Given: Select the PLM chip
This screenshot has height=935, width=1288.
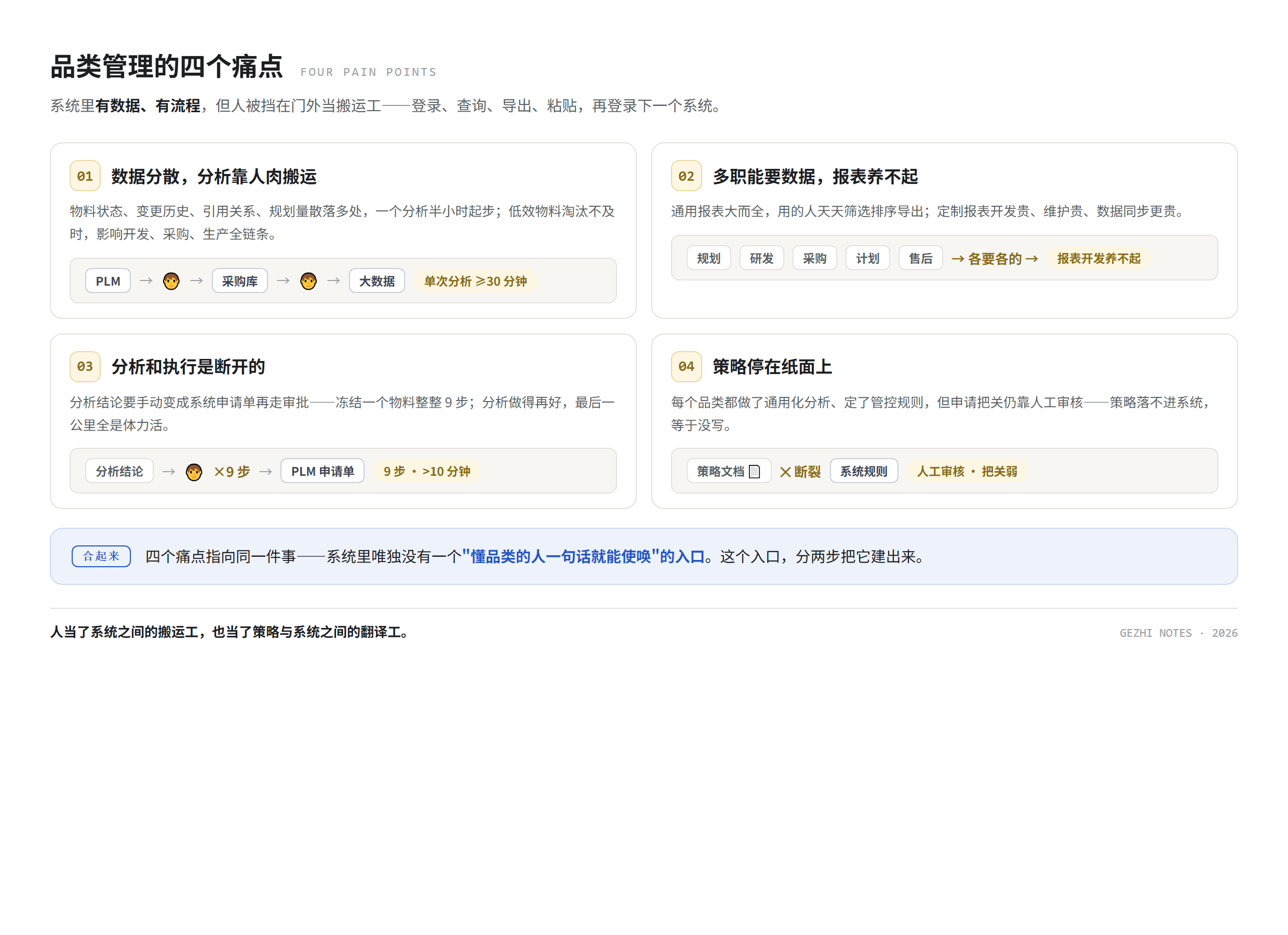Looking at the screenshot, I should (108, 280).
